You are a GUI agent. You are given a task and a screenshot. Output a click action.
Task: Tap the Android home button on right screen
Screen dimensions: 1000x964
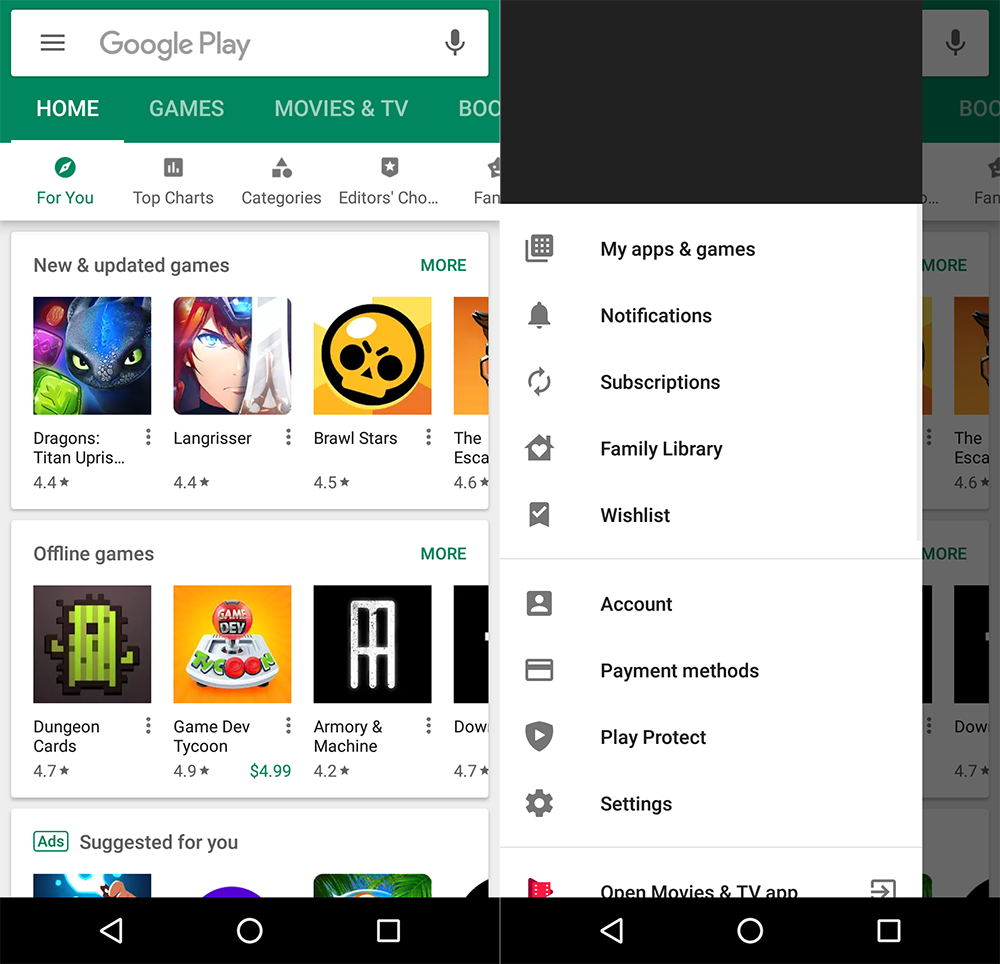pyautogui.click(x=750, y=931)
